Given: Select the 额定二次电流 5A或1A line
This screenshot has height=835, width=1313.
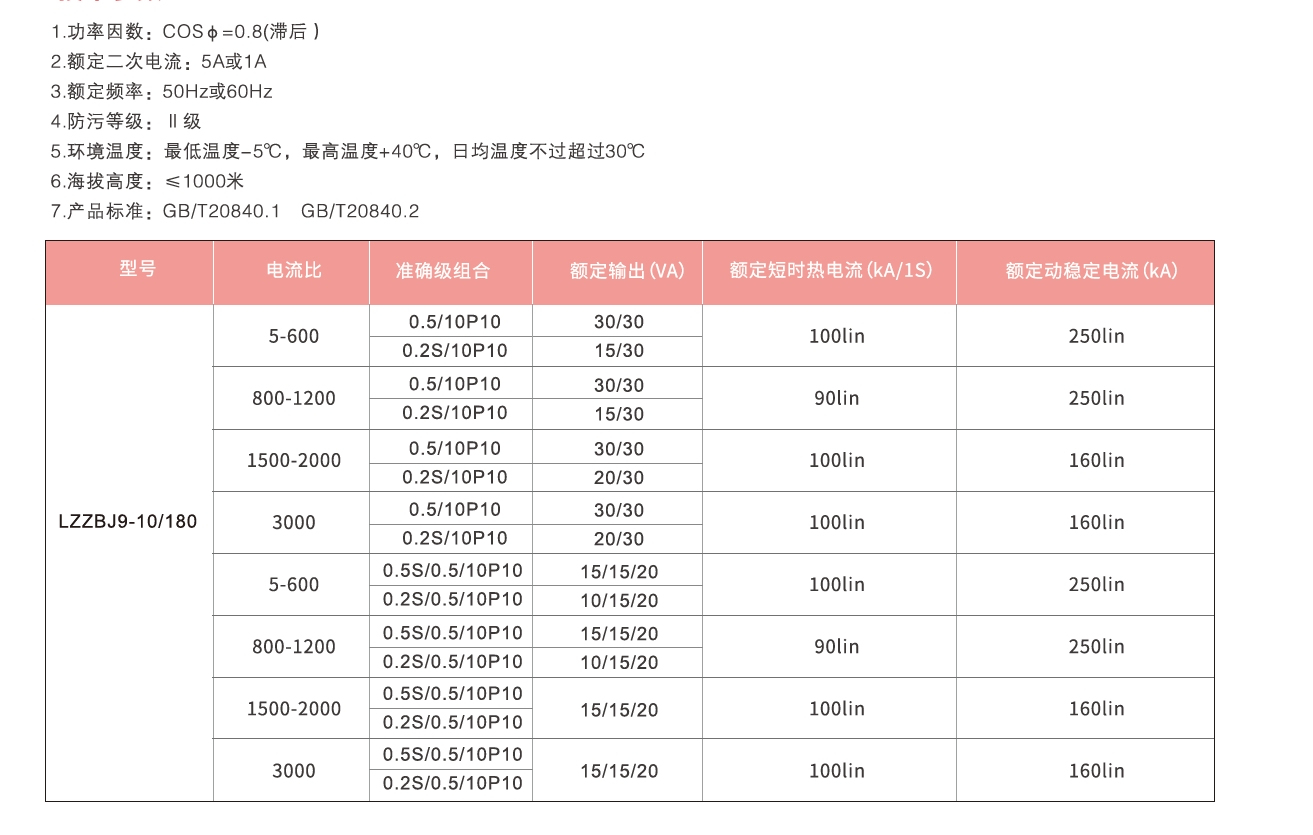Looking at the screenshot, I should [159, 62].
